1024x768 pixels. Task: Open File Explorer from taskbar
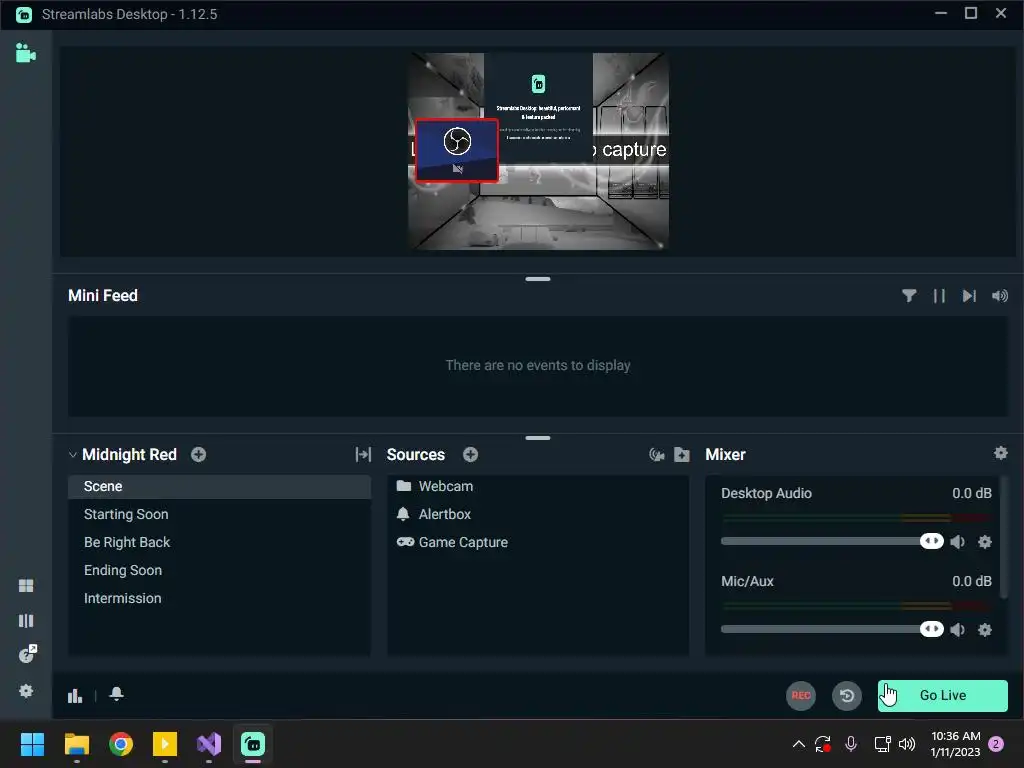pyautogui.click(x=76, y=744)
